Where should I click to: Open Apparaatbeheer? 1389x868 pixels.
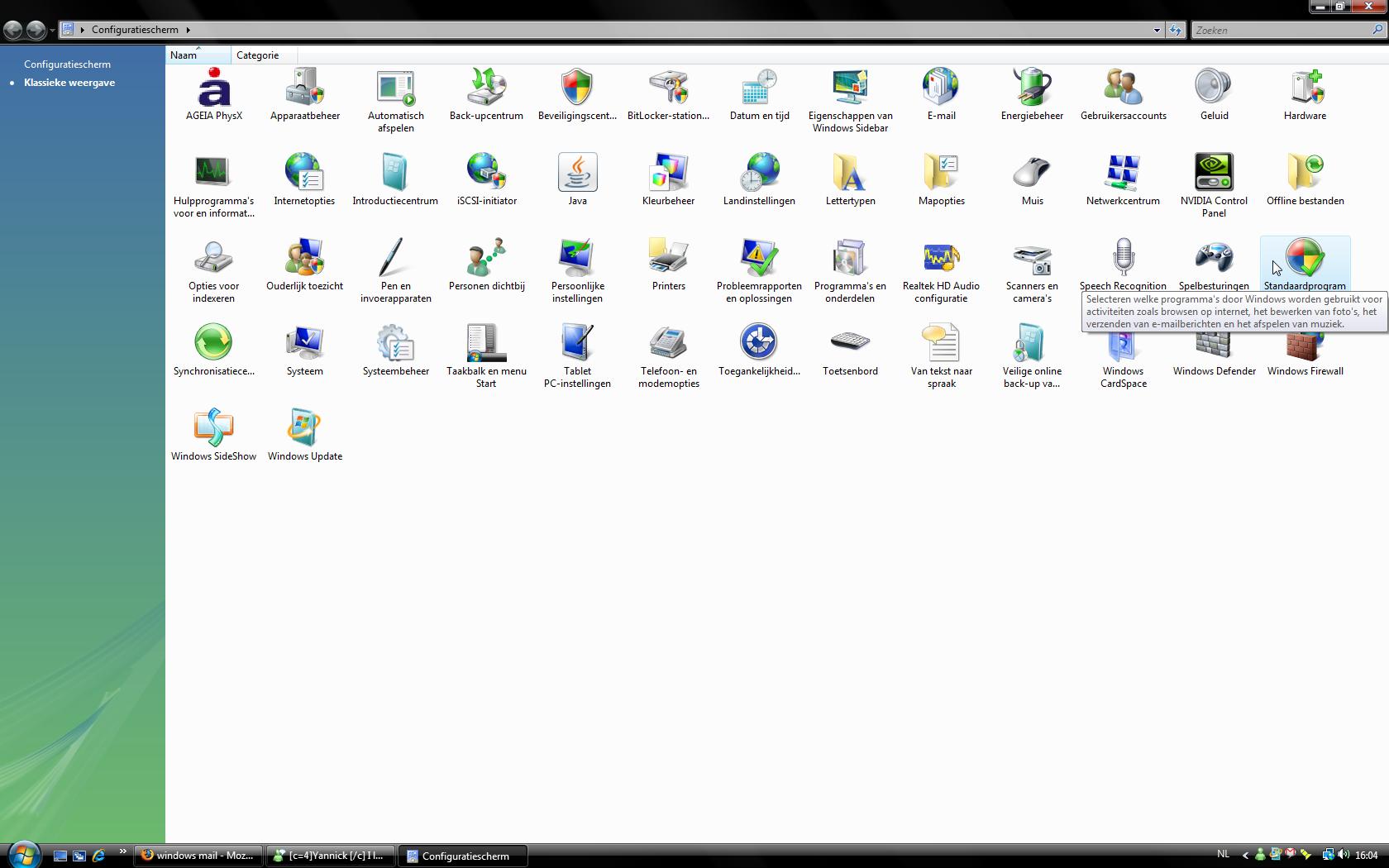coord(304,96)
